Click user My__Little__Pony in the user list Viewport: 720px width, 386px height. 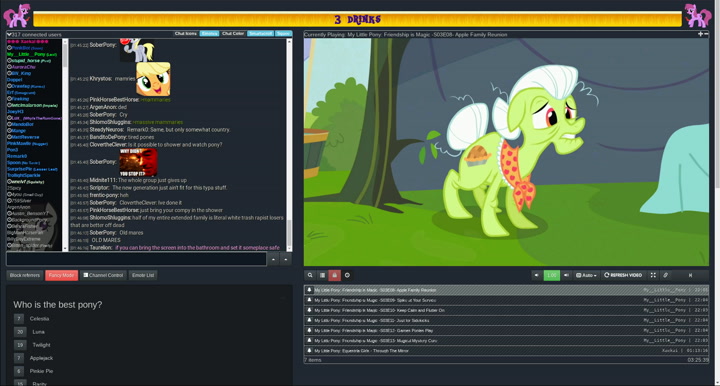pos(31,54)
